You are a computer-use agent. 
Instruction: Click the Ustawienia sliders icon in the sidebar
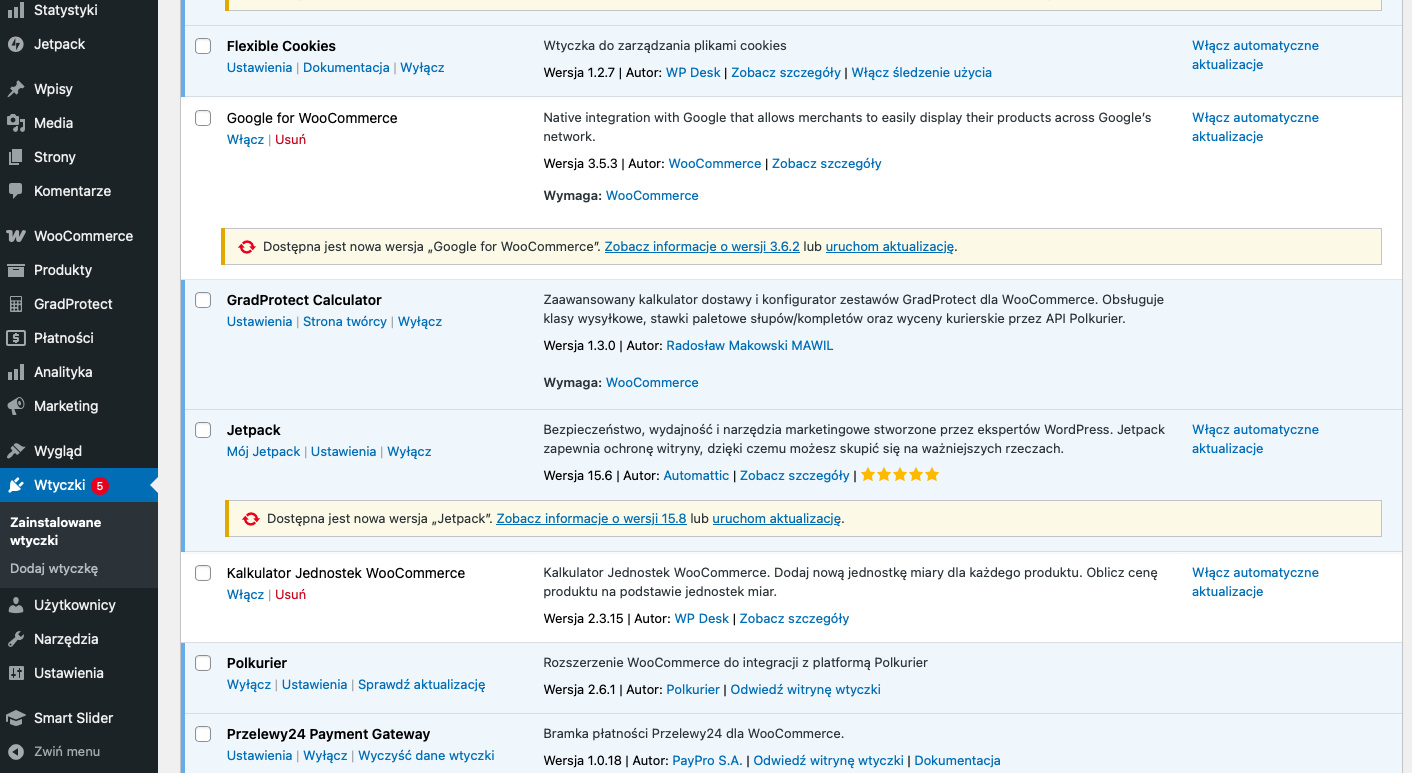(x=16, y=673)
